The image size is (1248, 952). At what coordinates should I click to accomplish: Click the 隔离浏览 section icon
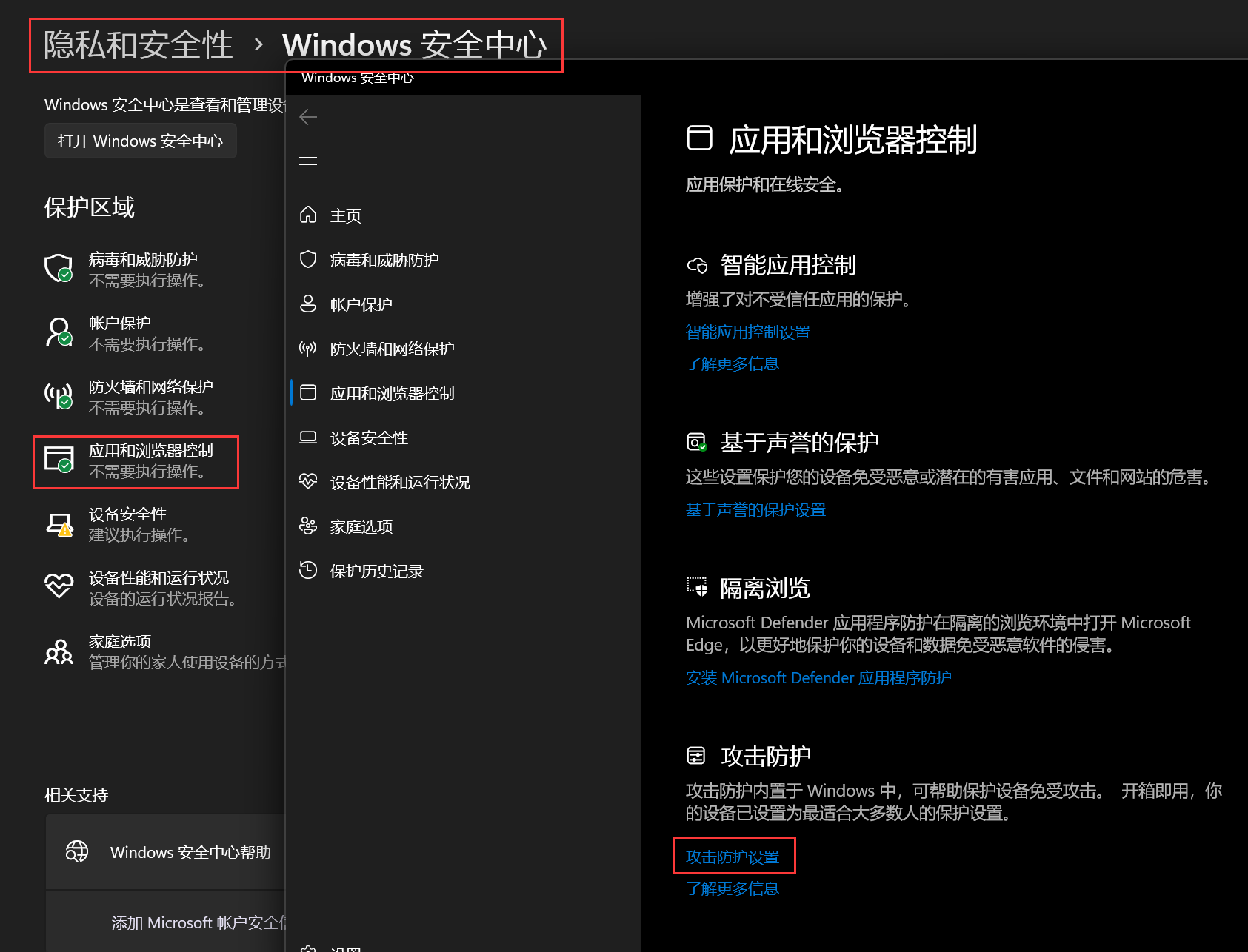point(697,588)
